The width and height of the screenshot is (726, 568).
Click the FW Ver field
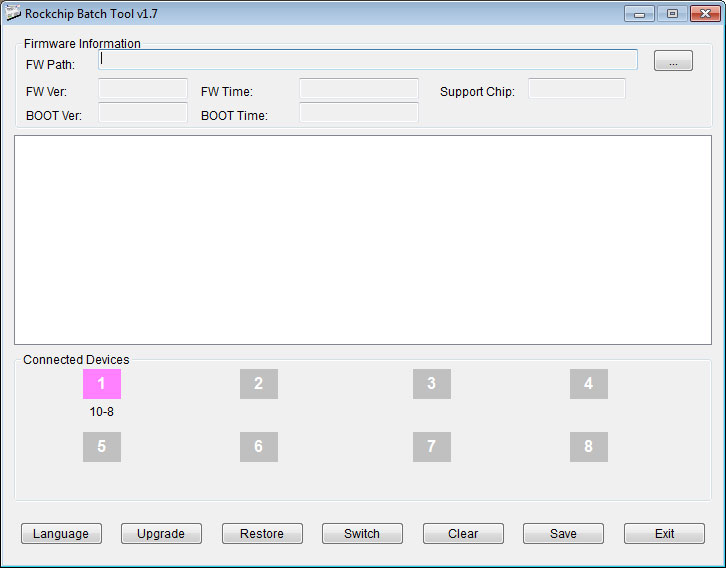[143, 88]
